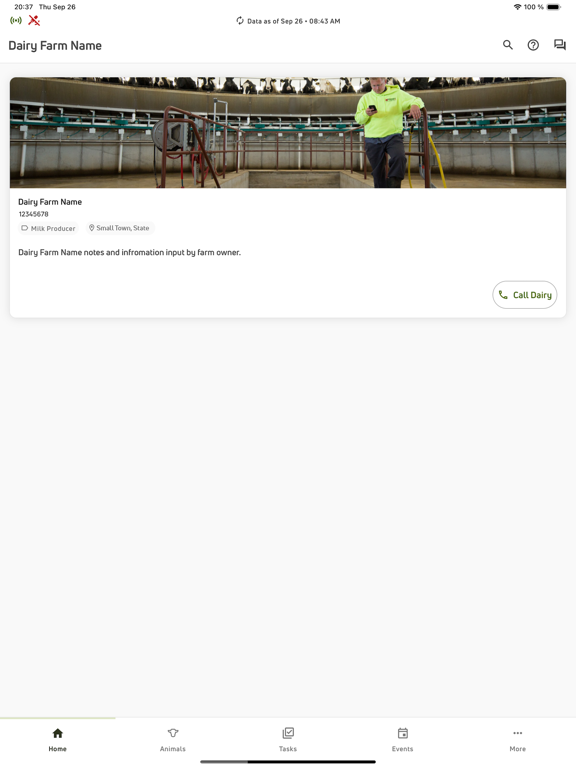576x768 pixels.
Task: Open the chat messages icon
Action: point(559,45)
